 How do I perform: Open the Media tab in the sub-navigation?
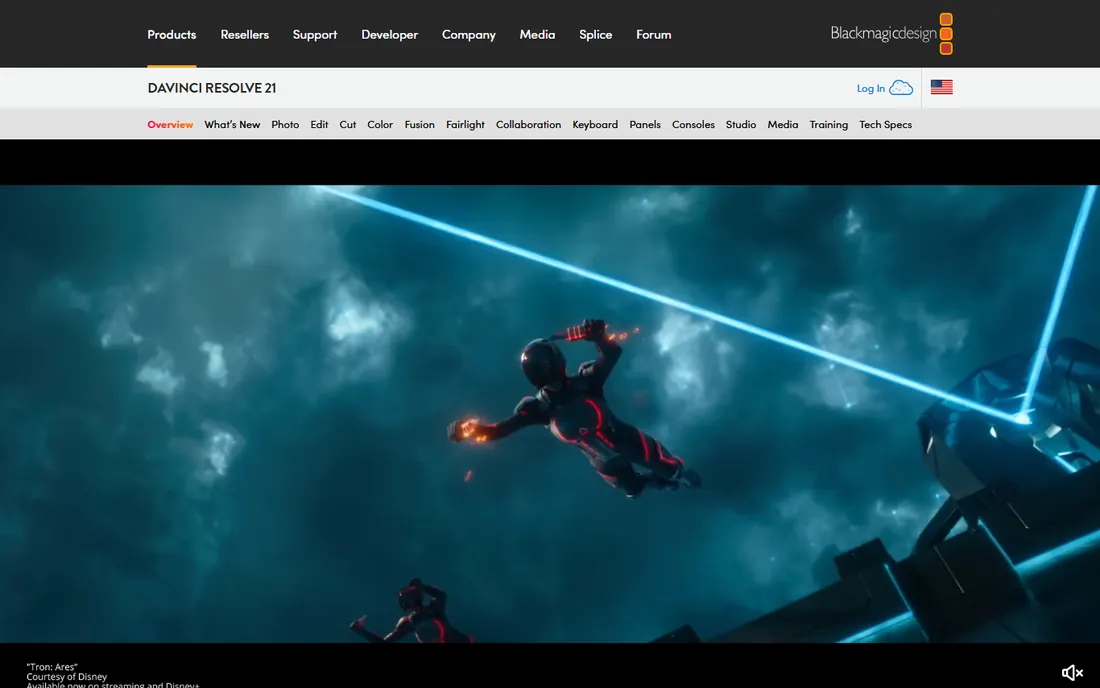(783, 124)
